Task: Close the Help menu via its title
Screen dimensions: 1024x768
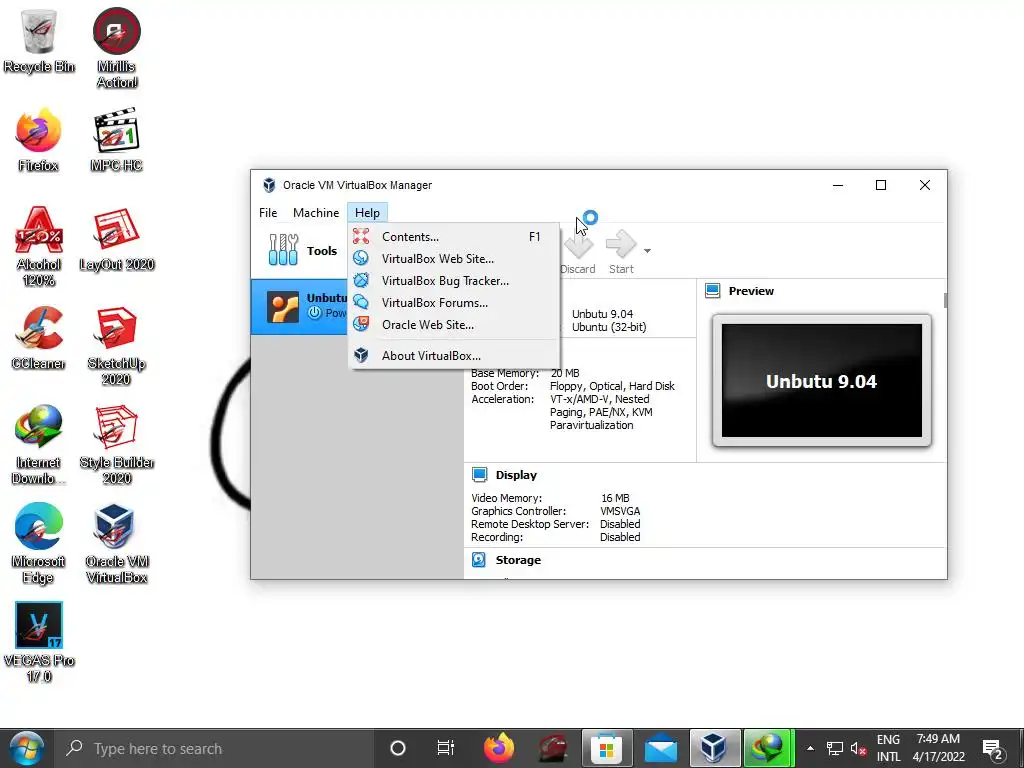Action: click(367, 213)
